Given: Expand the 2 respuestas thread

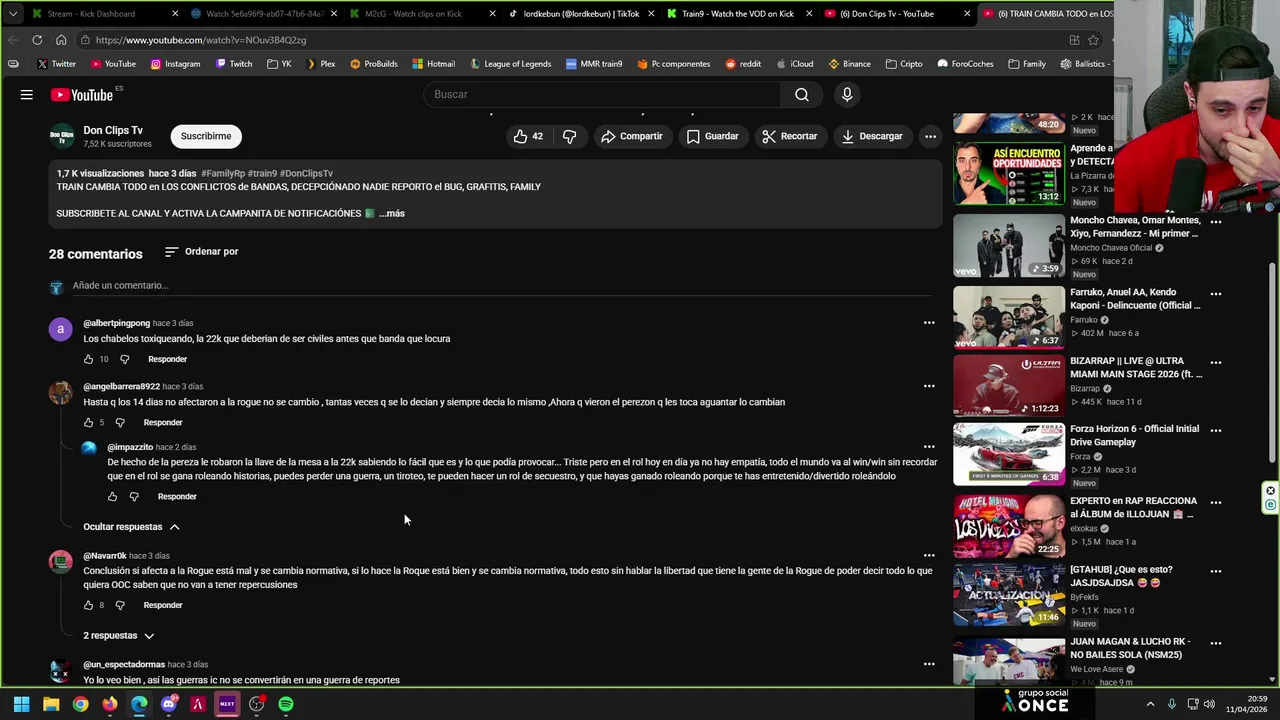Looking at the screenshot, I should click(119, 636).
